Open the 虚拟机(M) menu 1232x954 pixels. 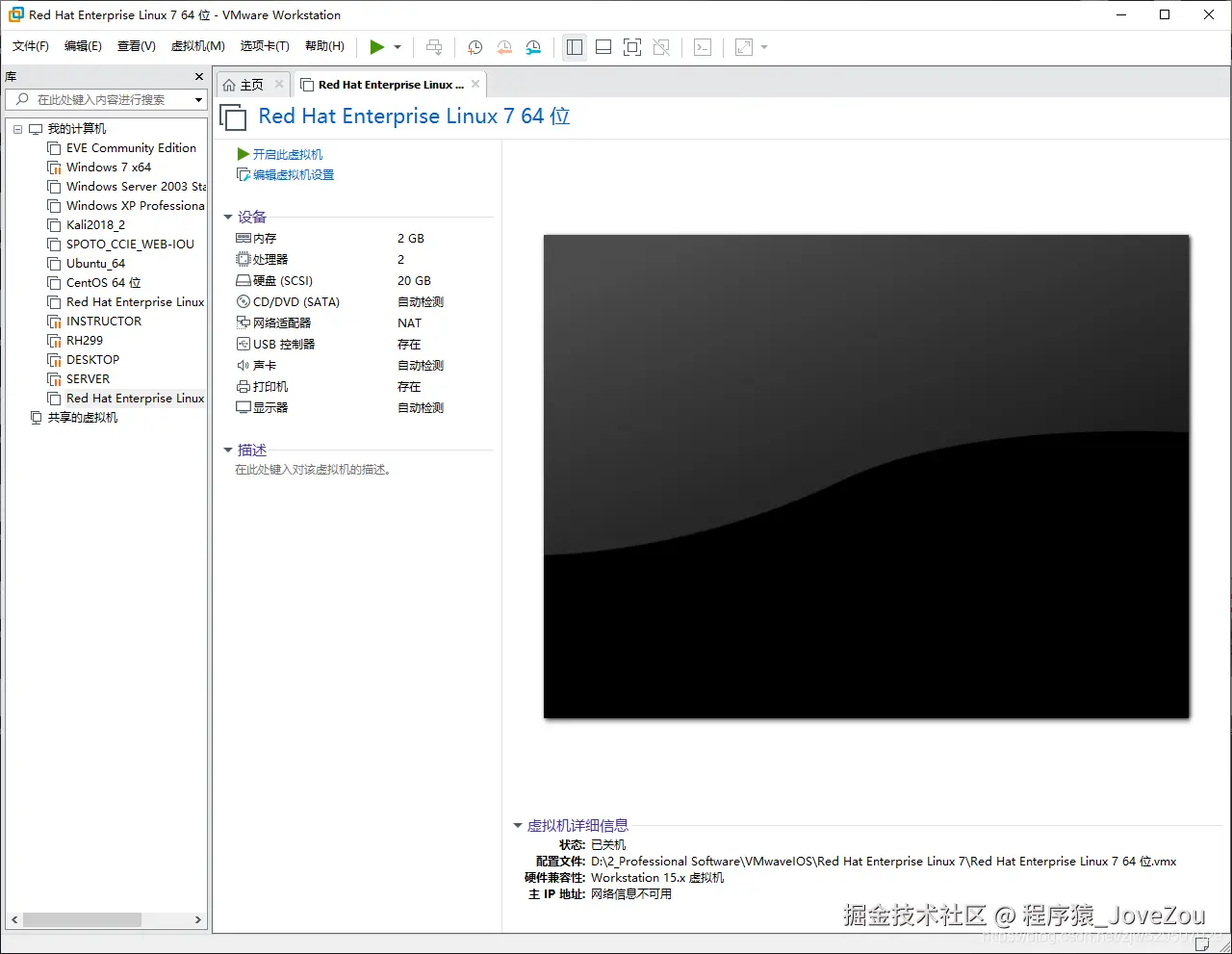click(x=197, y=46)
